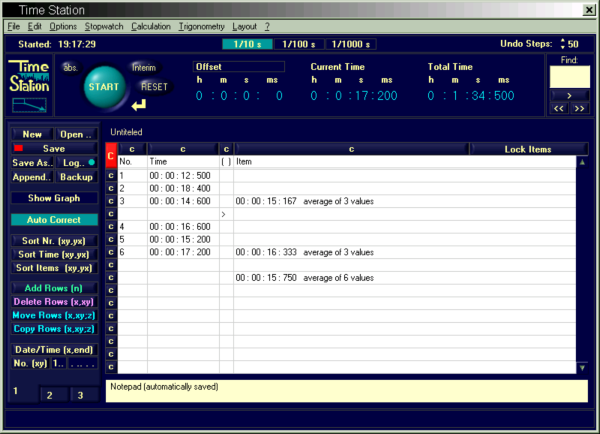Open the Trigonometry menu
This screenshot has width=600, height=434.
click(x=201, y=25)
